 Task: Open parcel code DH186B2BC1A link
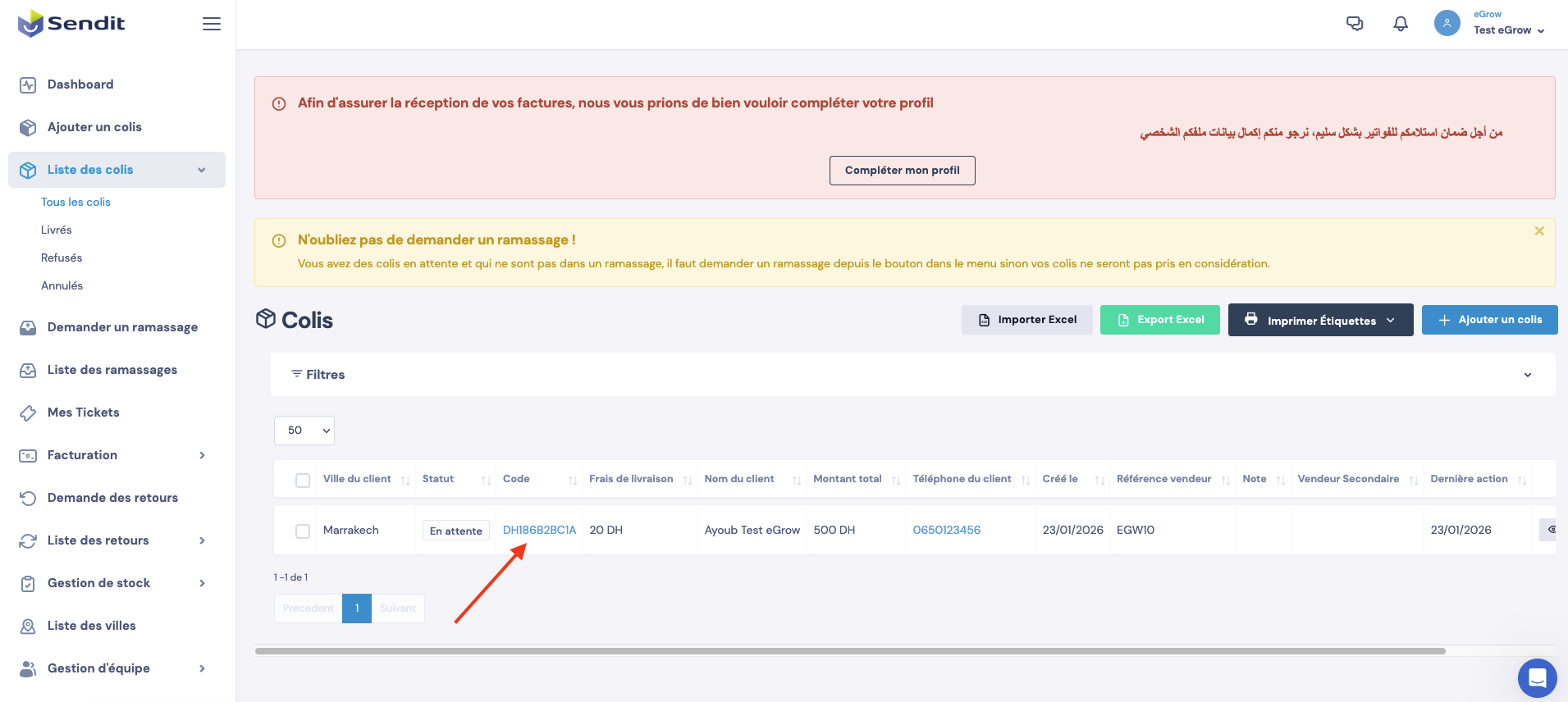[539, 530]
